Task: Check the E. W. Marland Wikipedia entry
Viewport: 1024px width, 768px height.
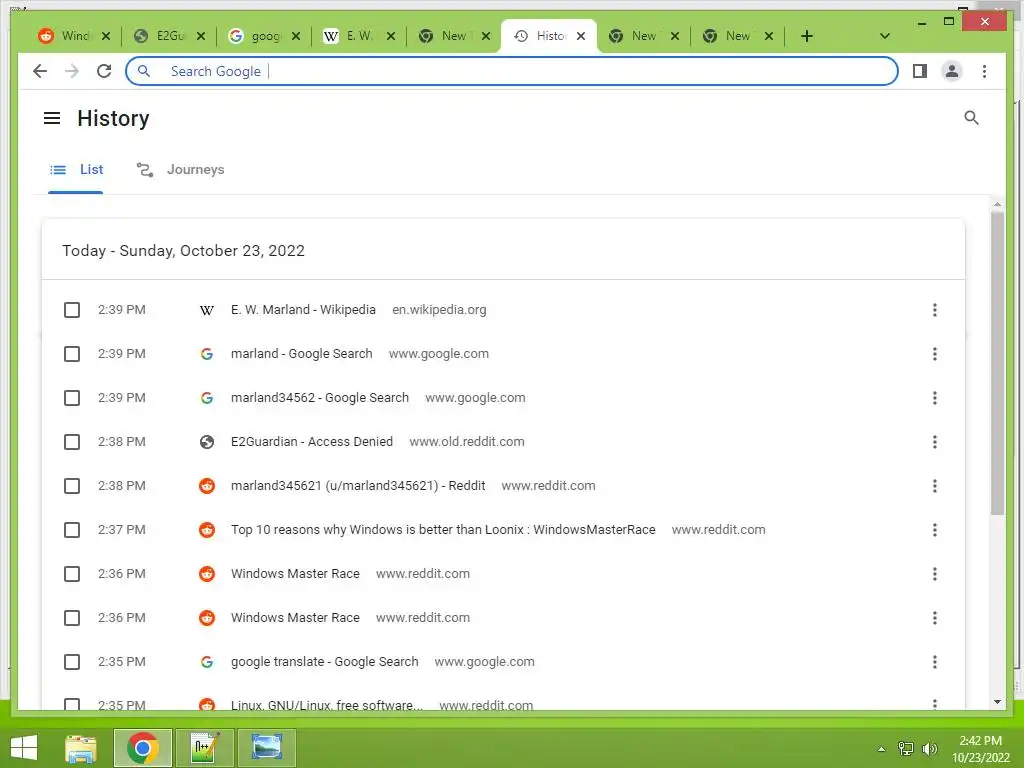Action: (x=72, y=310)
